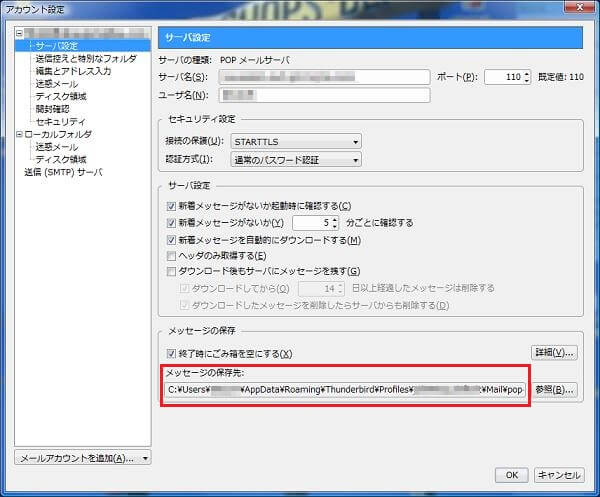This screenshot has height=497, width=600.
Task: Select the ローカルフォルダ tree node
Action: point(58,134)
